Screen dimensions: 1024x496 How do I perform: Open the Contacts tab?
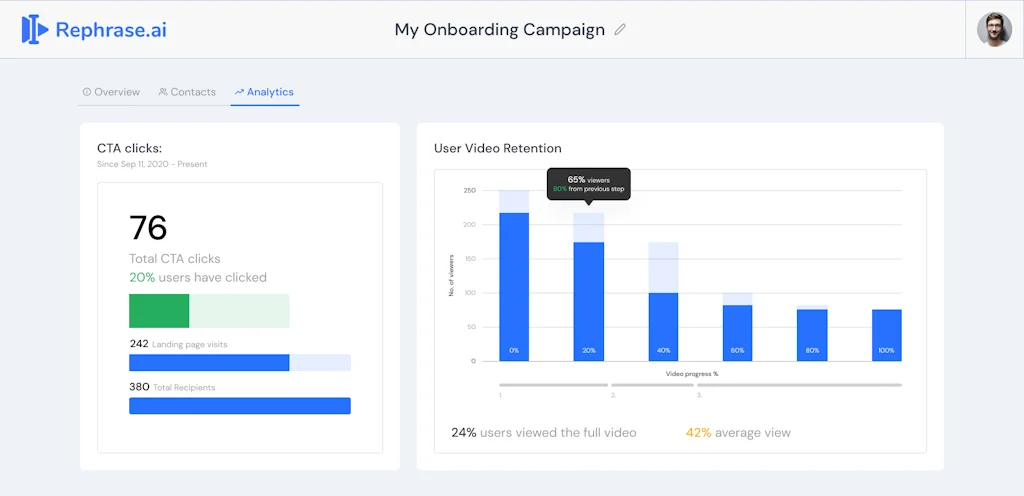(x=187, y=92)
